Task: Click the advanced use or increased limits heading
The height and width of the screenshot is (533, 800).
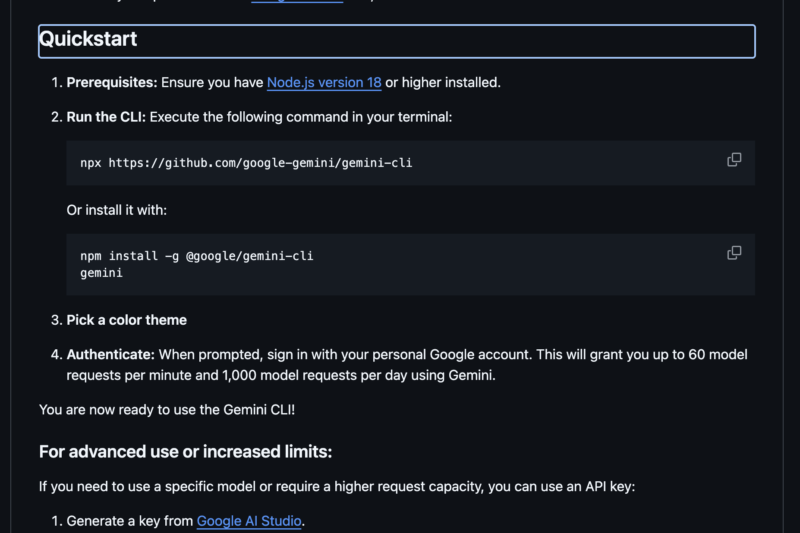Action: pos(185,451)
